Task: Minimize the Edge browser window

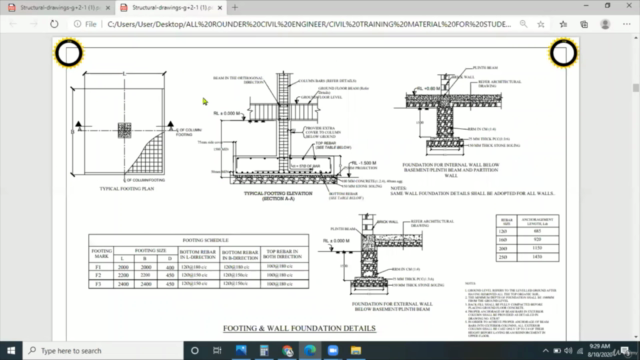Action: click(x=586, y=6)
